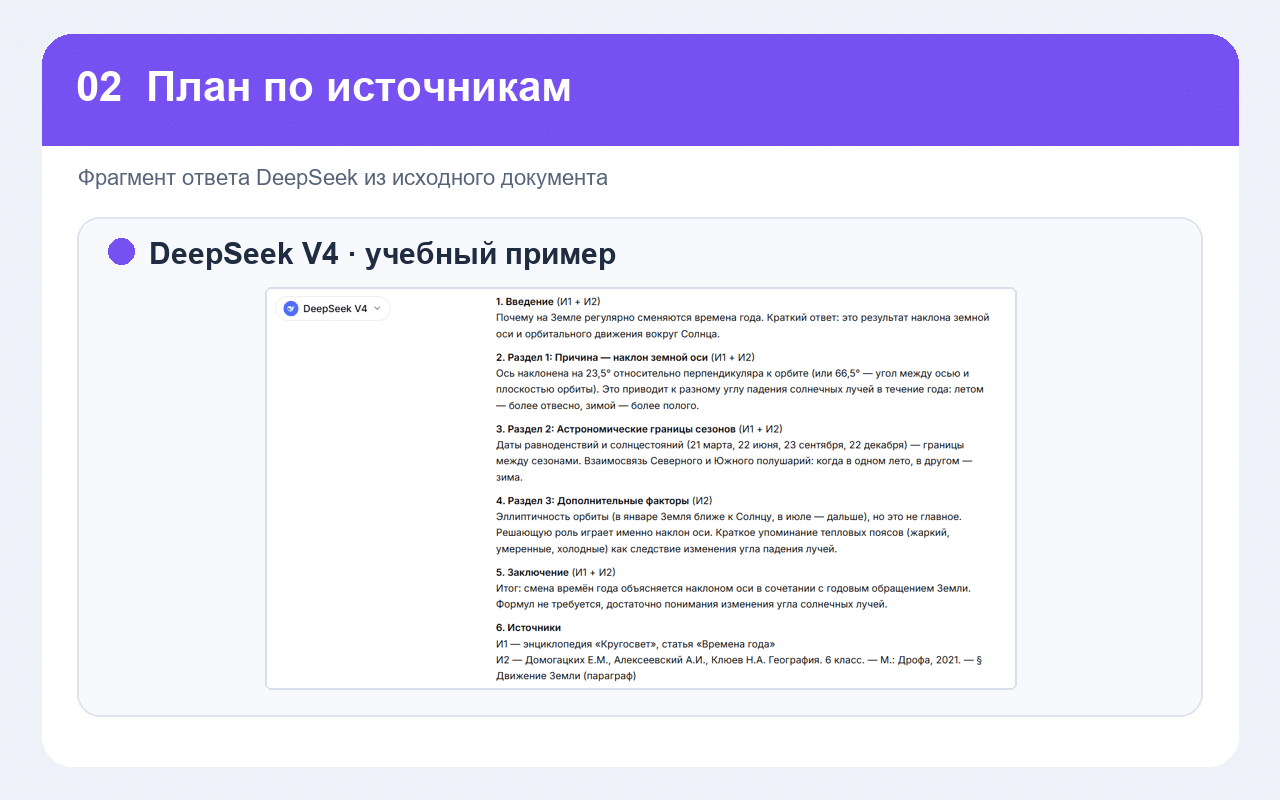
Task: Click heading "3. Раздел 2: Астрономические границы сезонов"
Action: 615,429
